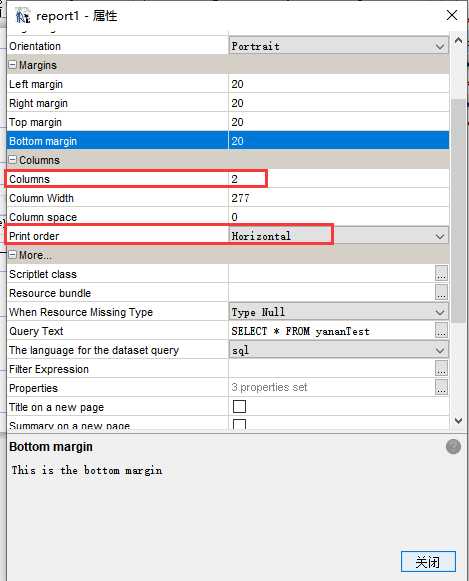Select the Print order property label
This screenshot has width=469, height=581.
pos(34,236)
